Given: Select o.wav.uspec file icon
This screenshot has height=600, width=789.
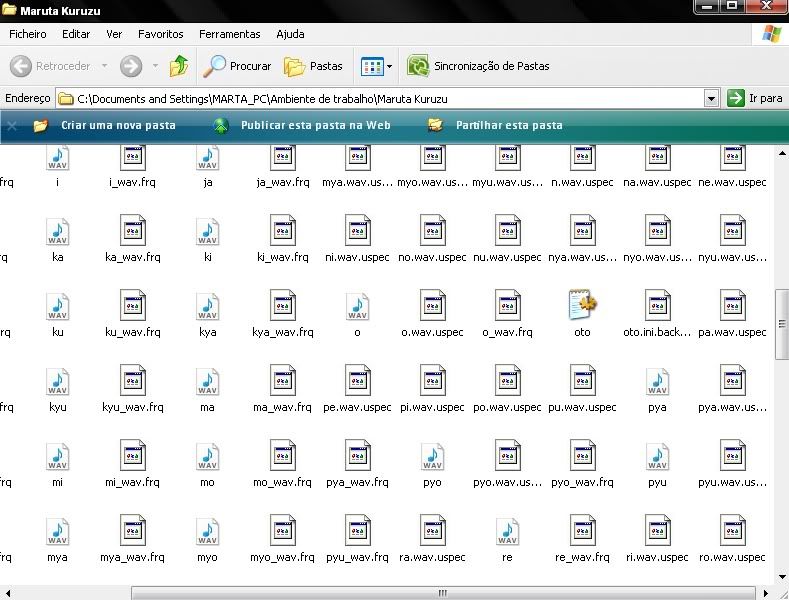Looking at the screenshot, I should click(x=433, y=305).
